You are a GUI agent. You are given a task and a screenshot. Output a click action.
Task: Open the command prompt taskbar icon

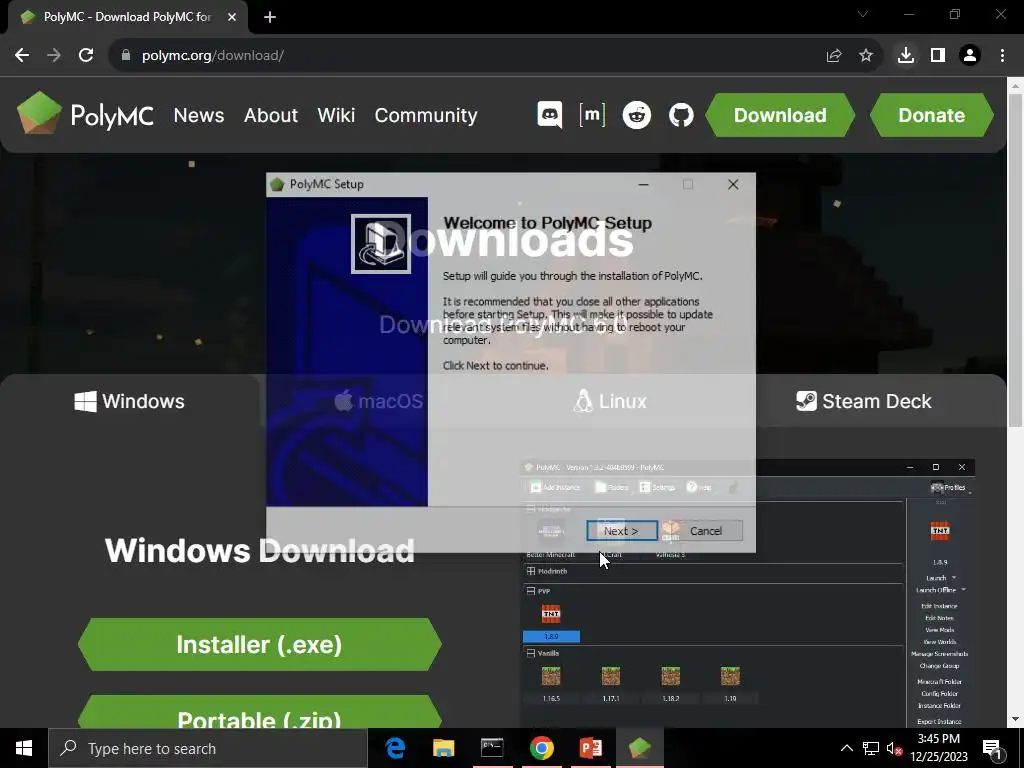492,748
